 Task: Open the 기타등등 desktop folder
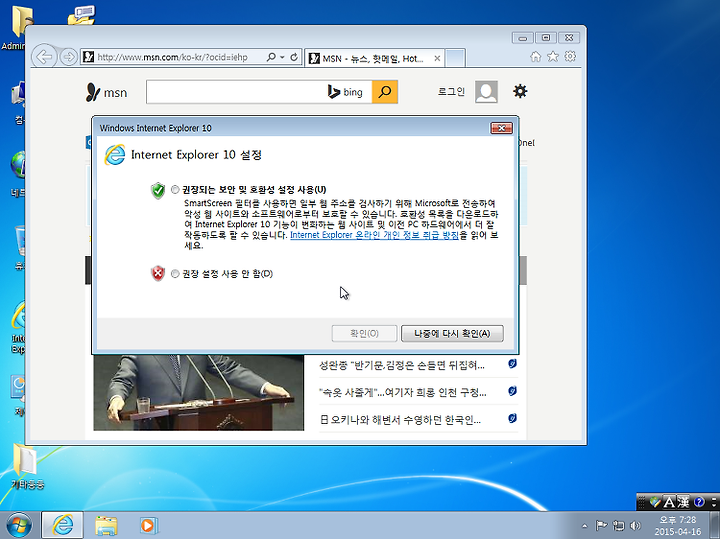tap(27, 465)
